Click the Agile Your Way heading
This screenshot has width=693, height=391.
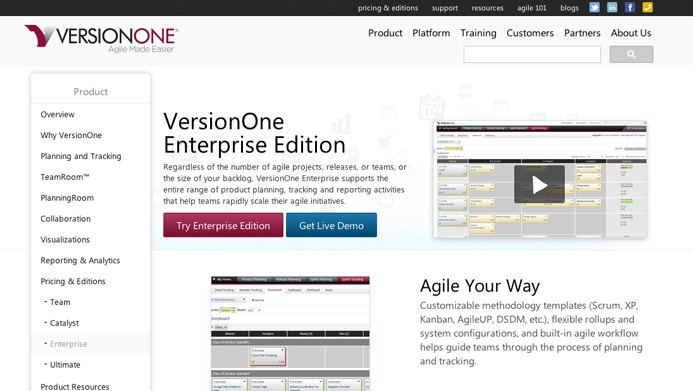click(x=480, y=286)
